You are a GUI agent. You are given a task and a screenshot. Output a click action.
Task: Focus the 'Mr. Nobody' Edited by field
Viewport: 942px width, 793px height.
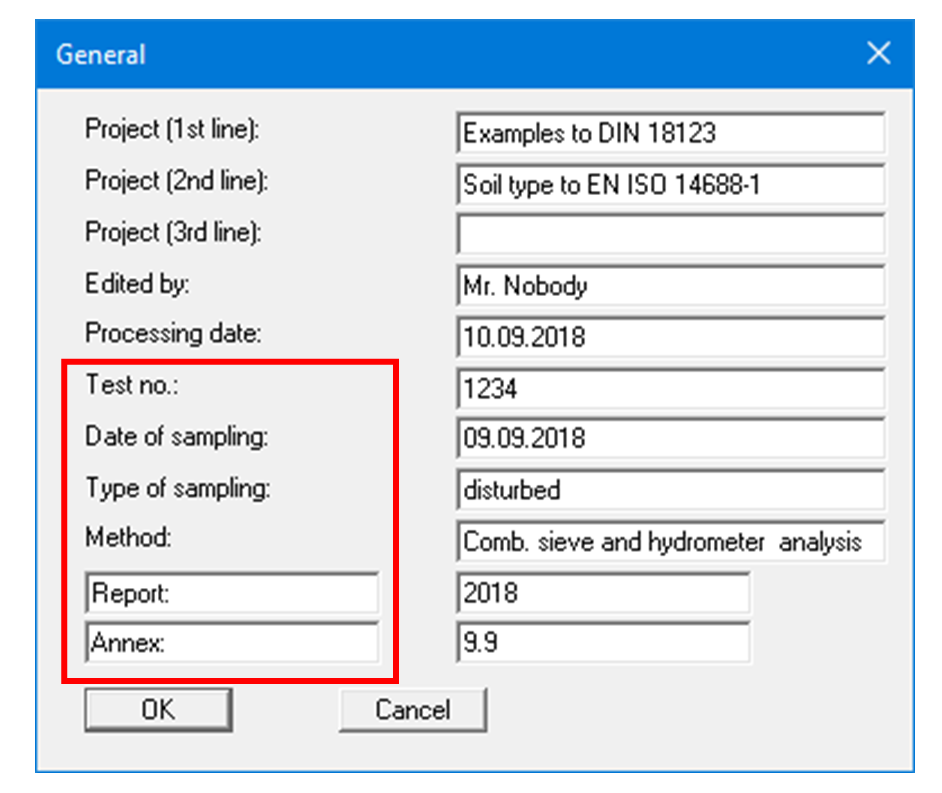click(670, 286)
